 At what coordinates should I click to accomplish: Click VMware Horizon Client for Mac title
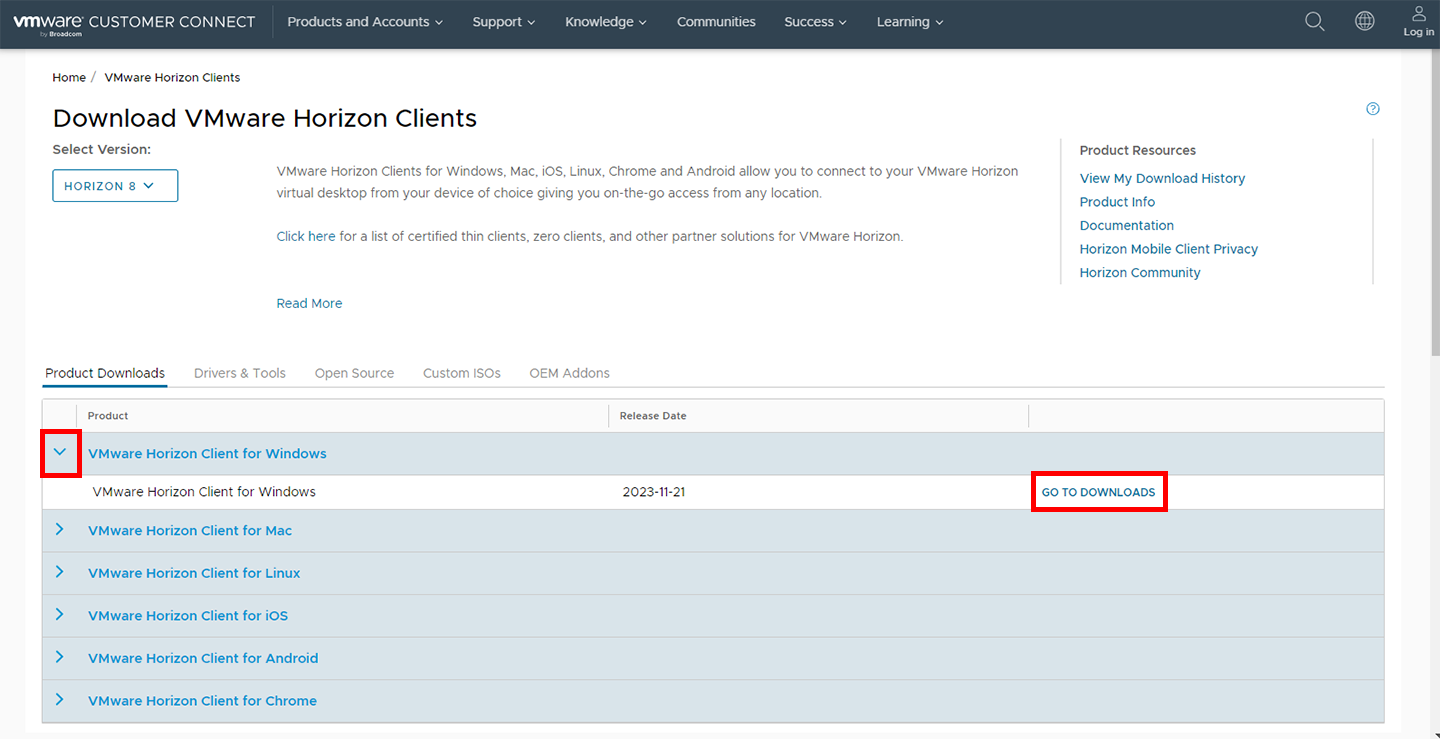[190, 531]
